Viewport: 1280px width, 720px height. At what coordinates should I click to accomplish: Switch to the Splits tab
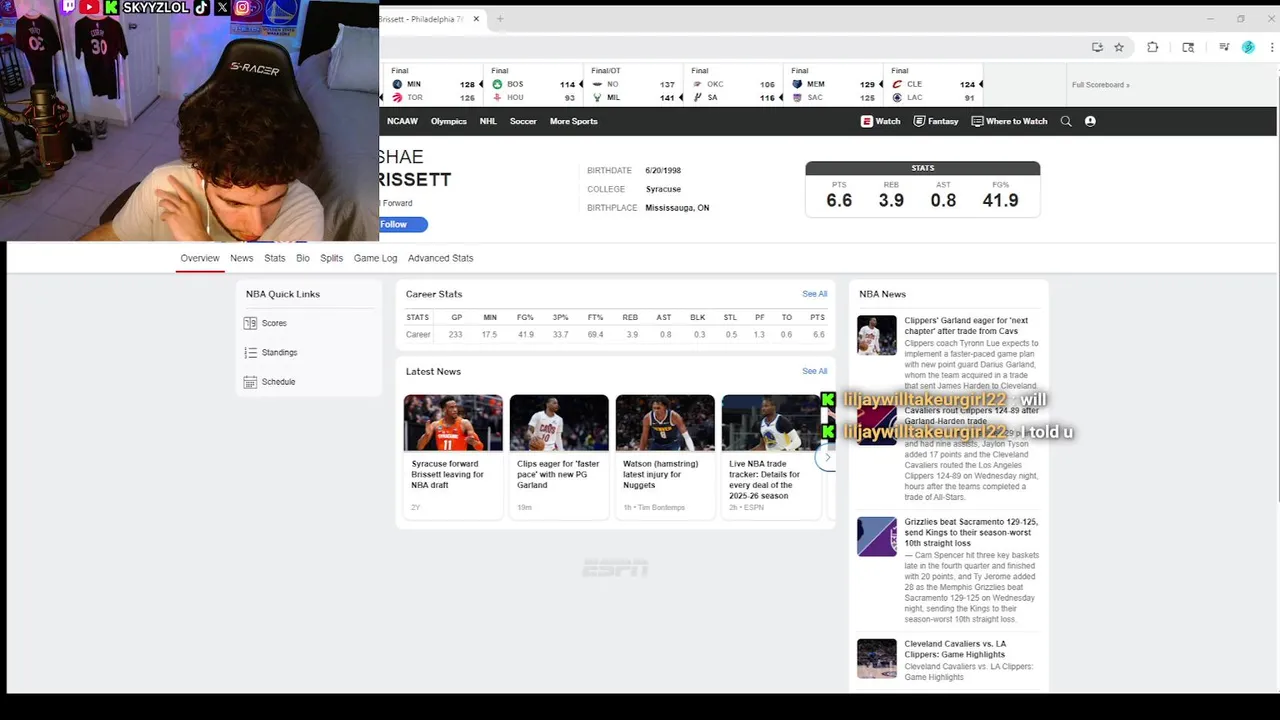click(332, 258)
